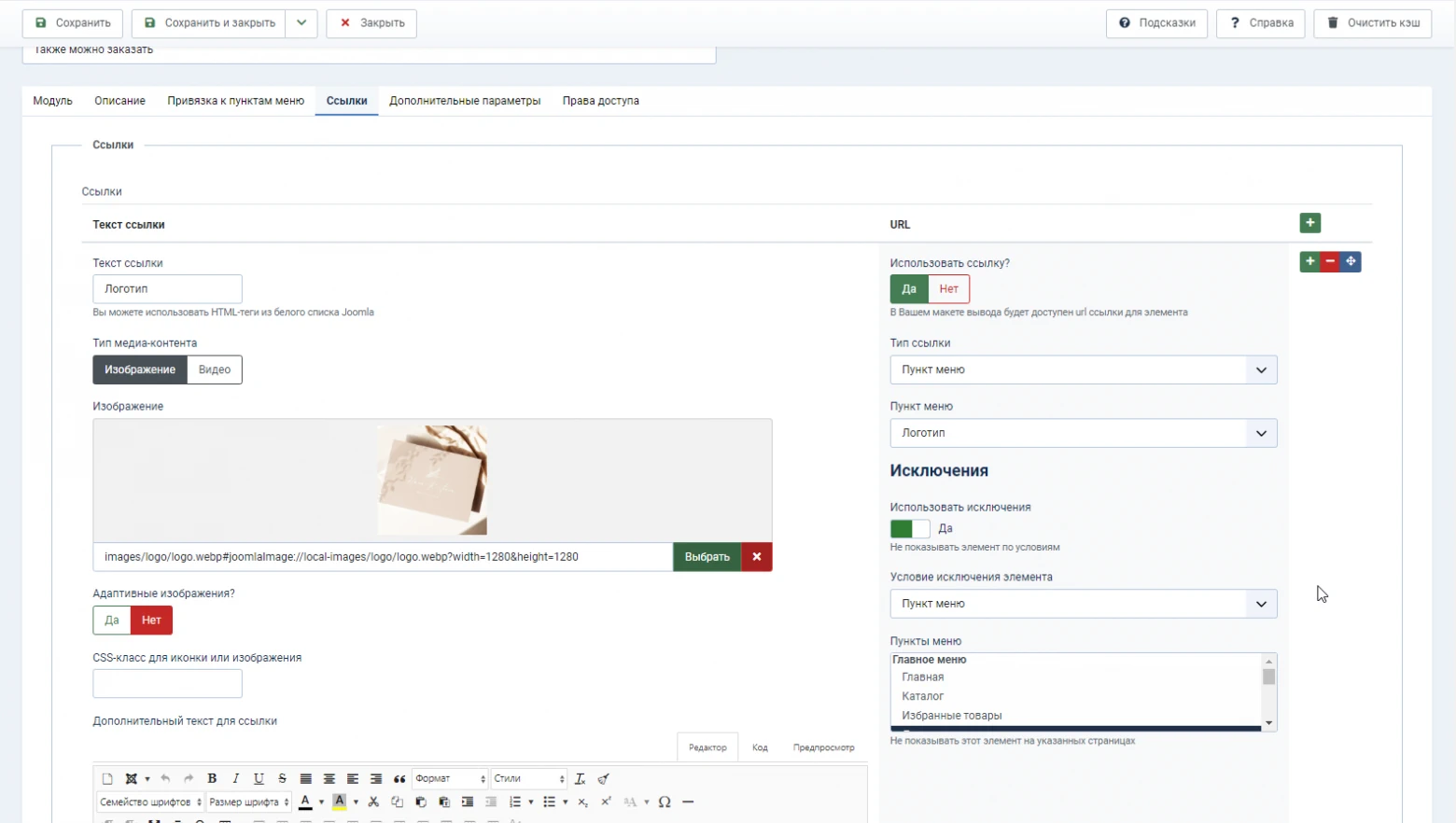
Task: Remove the link row with red minus button
Action: (x=1330, y=262)
